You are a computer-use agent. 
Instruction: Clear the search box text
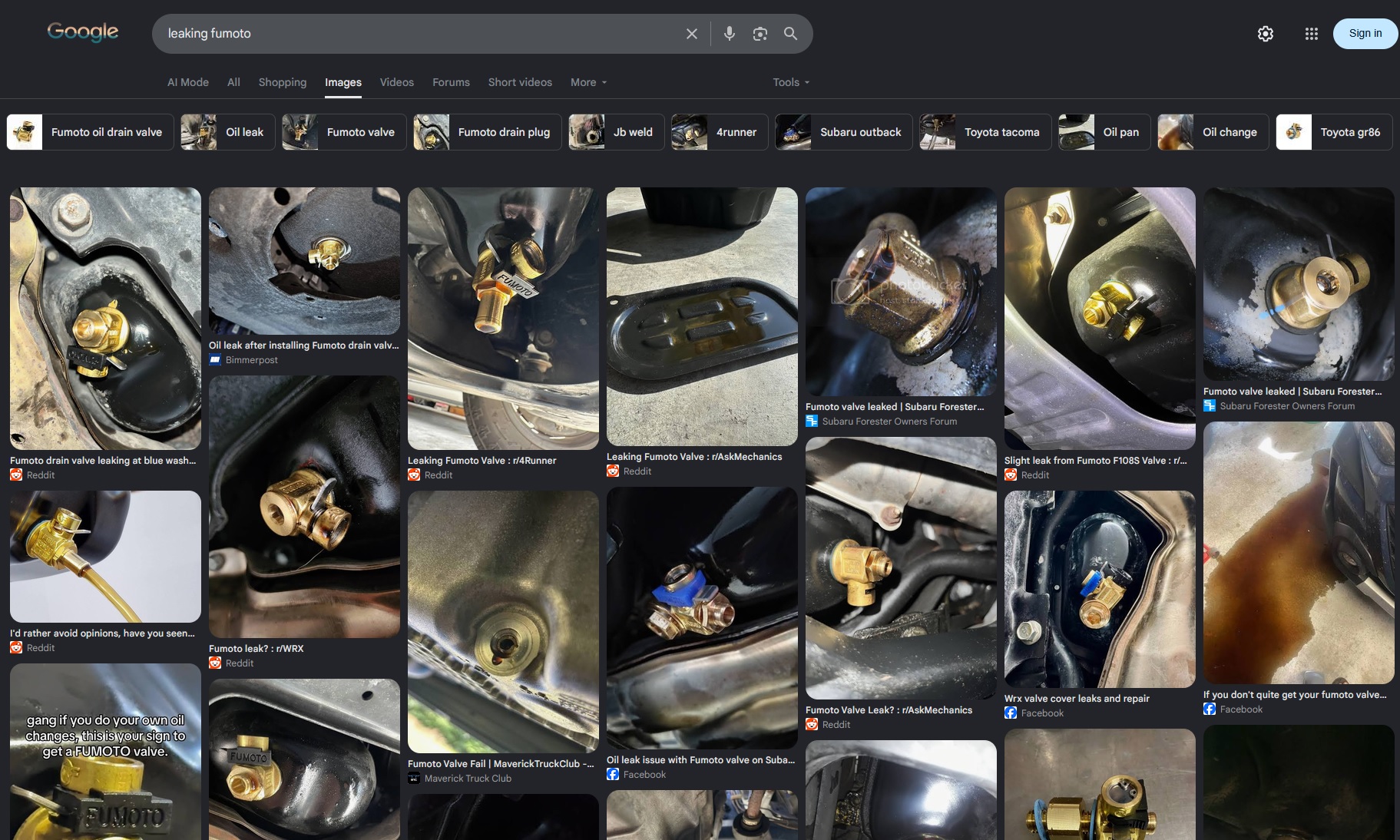pyautogui.click(x=692, y=34)
